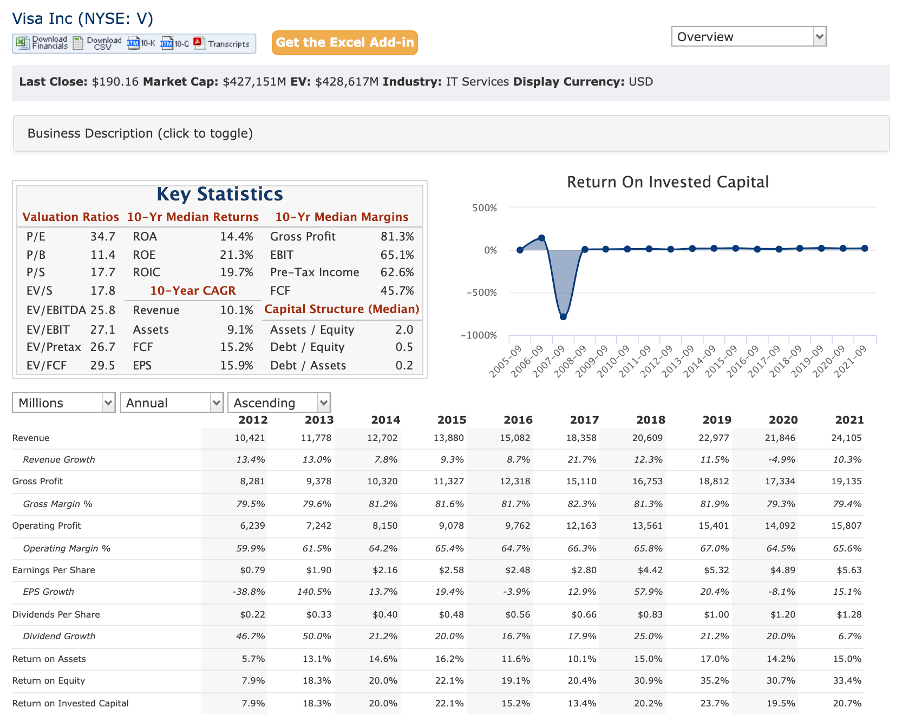Click the 2019 operating profit 15,401
Viewport: 902px width, 728px height.
713,526
